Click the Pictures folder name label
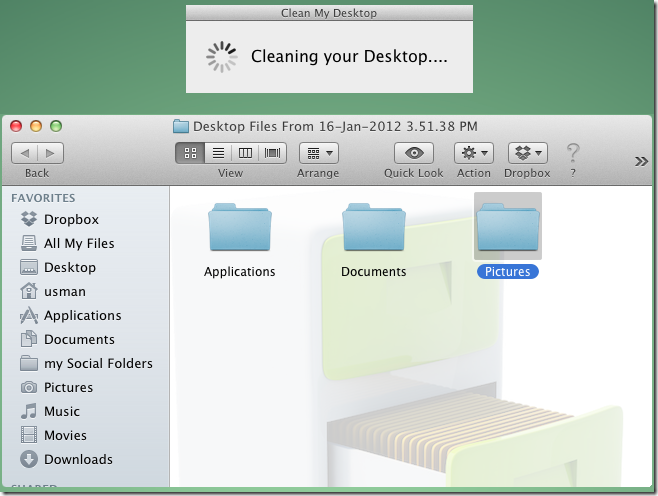The image size is (658, 496). coord(508,271)
